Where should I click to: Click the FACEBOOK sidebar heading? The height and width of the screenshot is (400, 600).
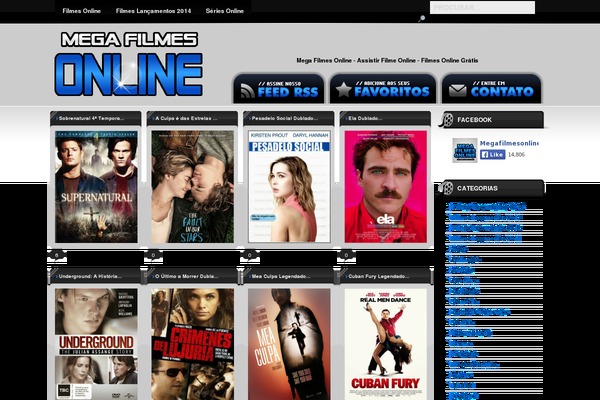(474, 120)
